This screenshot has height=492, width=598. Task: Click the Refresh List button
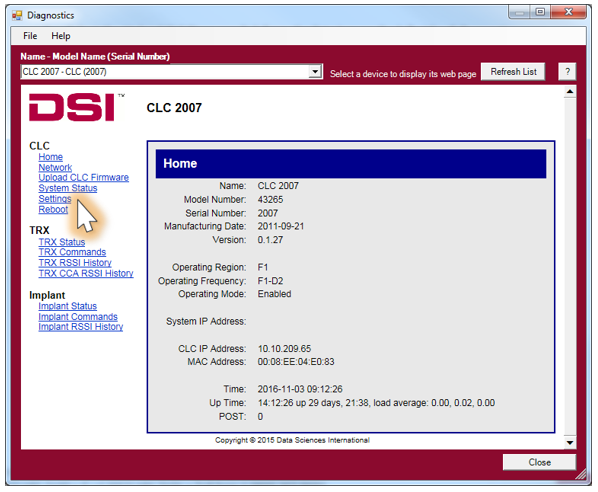(513, 72)
